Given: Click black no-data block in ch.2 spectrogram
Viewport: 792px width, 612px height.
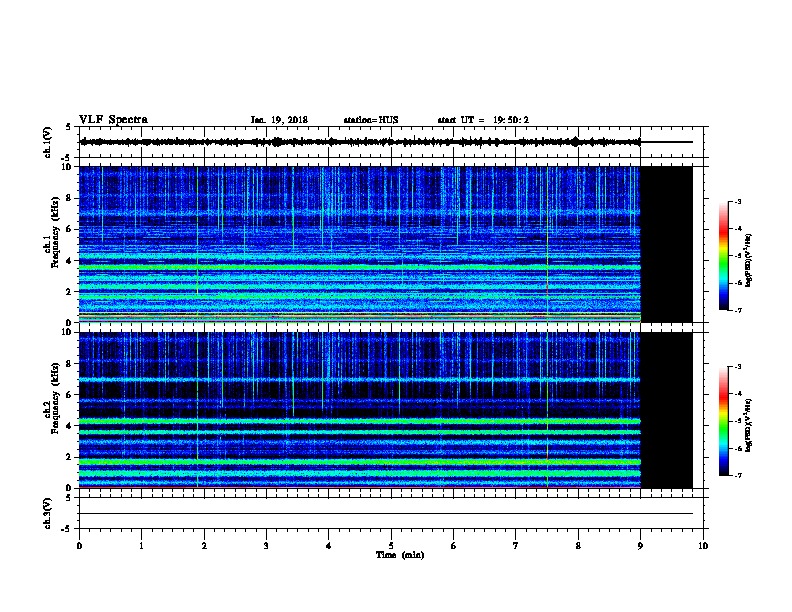Looking at the screenshot, I should coord(666,410).
